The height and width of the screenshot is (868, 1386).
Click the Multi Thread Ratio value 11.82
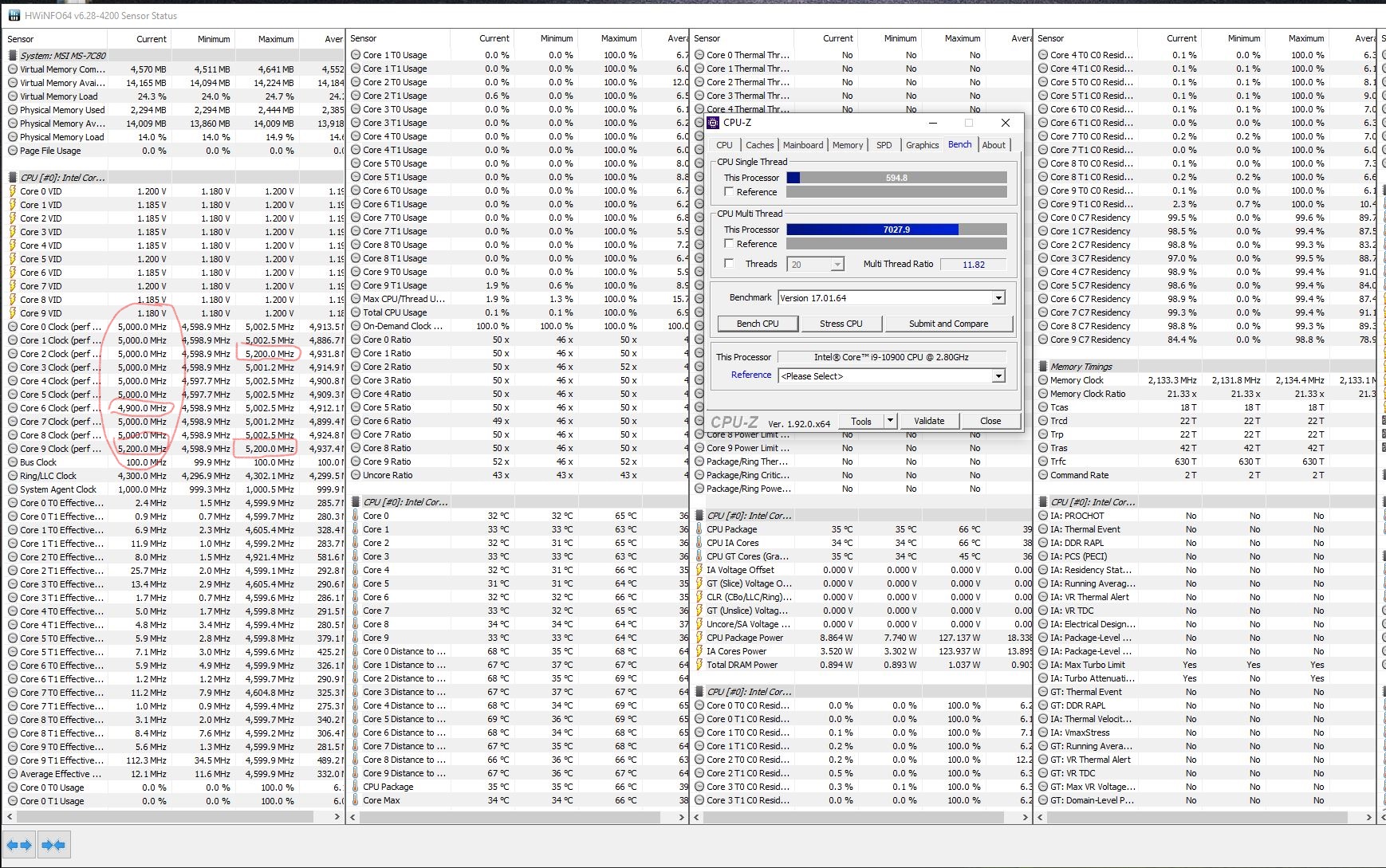973,265
